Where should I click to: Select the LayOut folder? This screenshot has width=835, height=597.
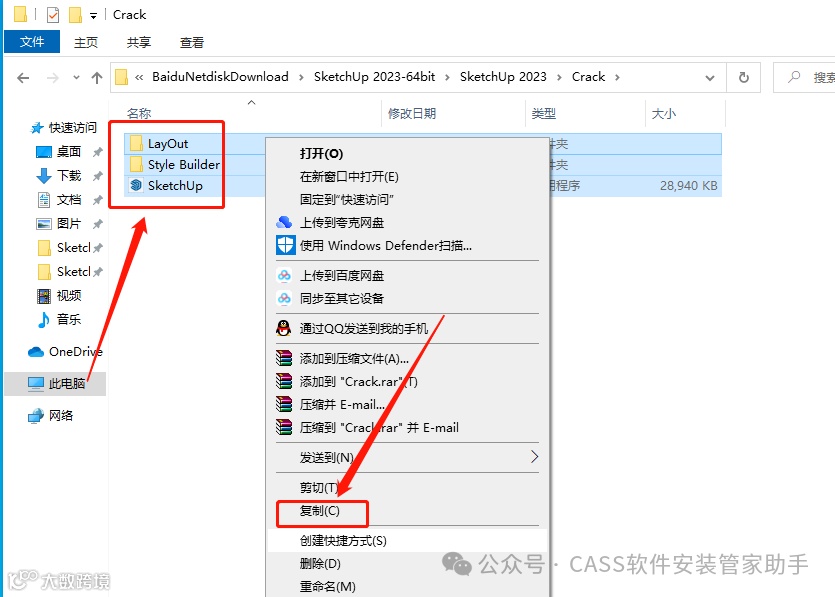pos(168,143)
